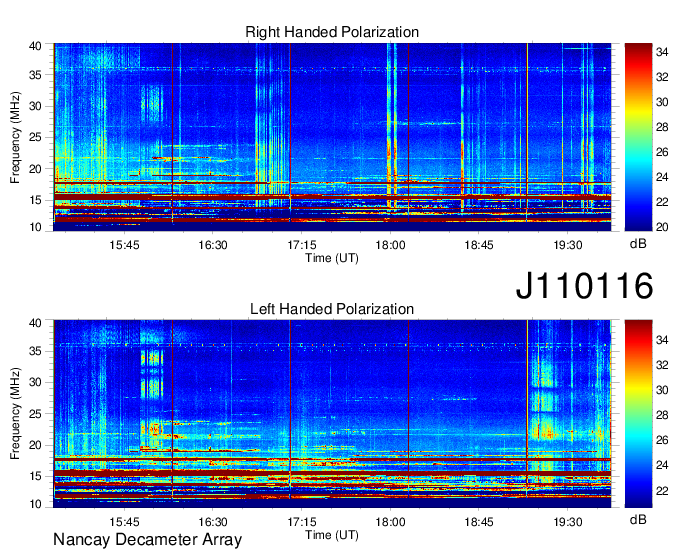This screenshot has height=552, width=680.
Task: Click 35 MHz tick of Right Handed plot
Action: click(35, 75)
